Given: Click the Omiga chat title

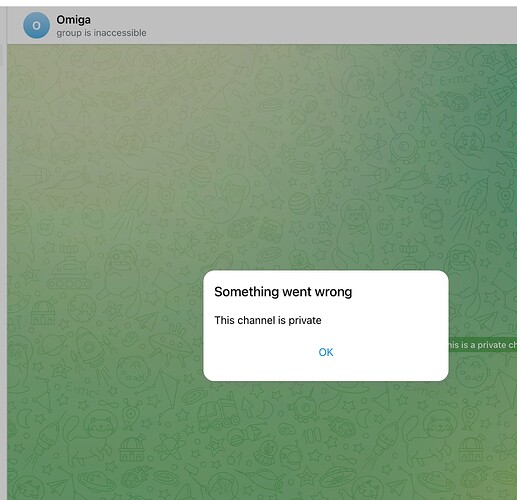Looking at the screenshot, I should coord(73,20).
